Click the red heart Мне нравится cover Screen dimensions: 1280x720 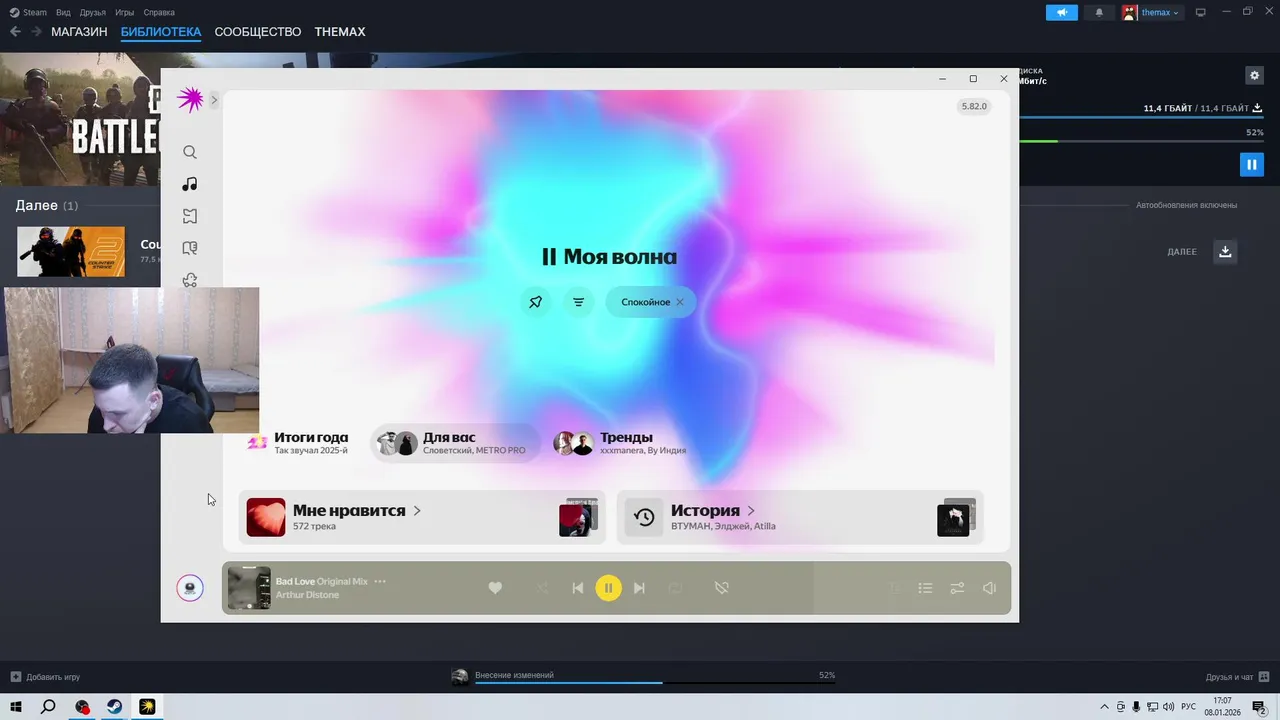click(x=266, y=517)
